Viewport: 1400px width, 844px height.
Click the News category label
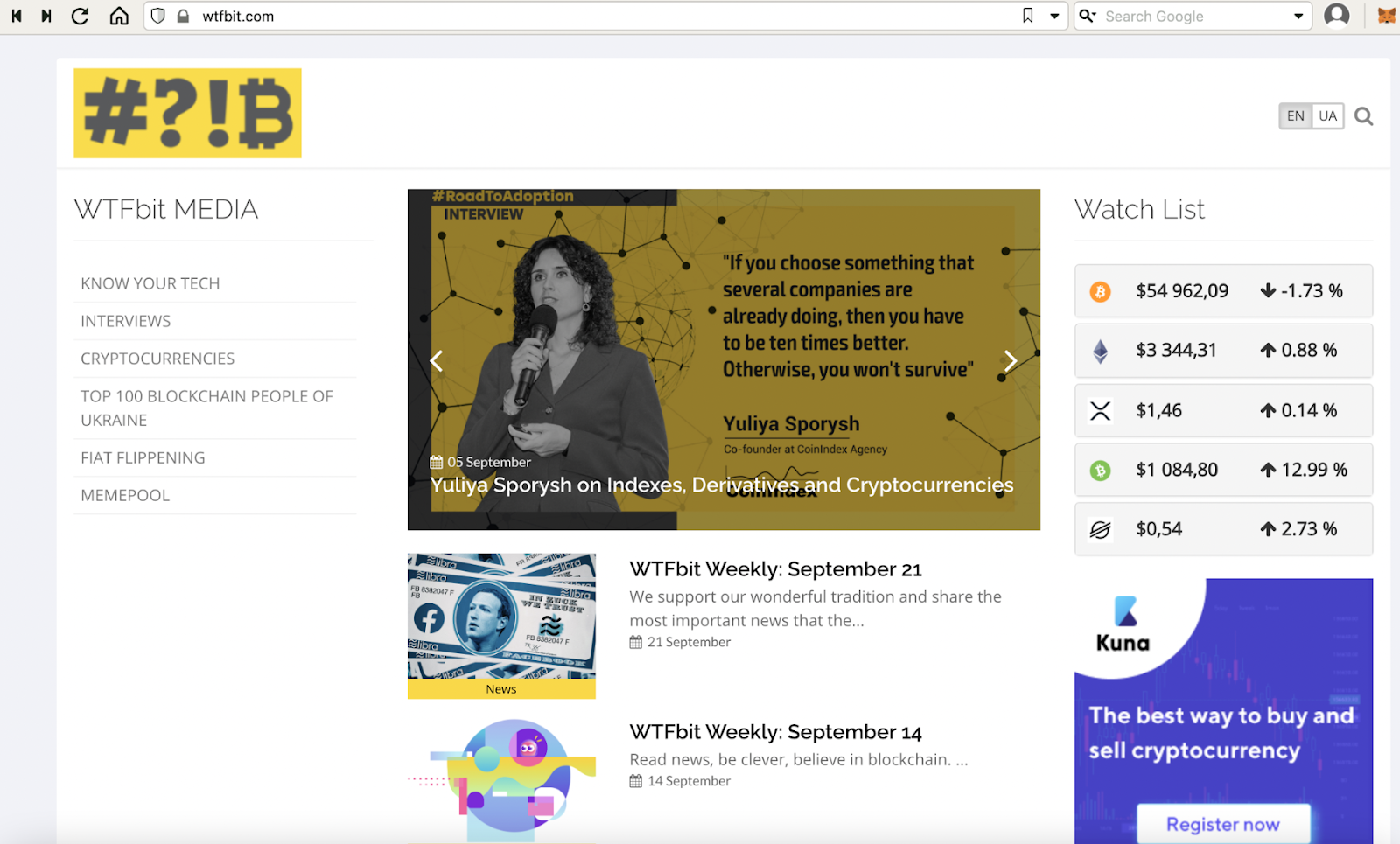click(501, 689)
